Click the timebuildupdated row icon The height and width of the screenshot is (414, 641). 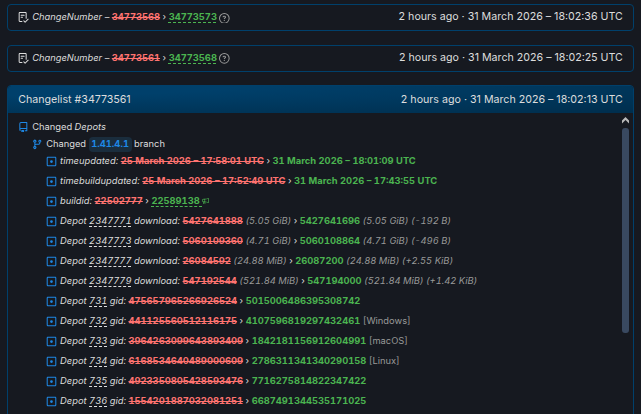tap(51, 181)
